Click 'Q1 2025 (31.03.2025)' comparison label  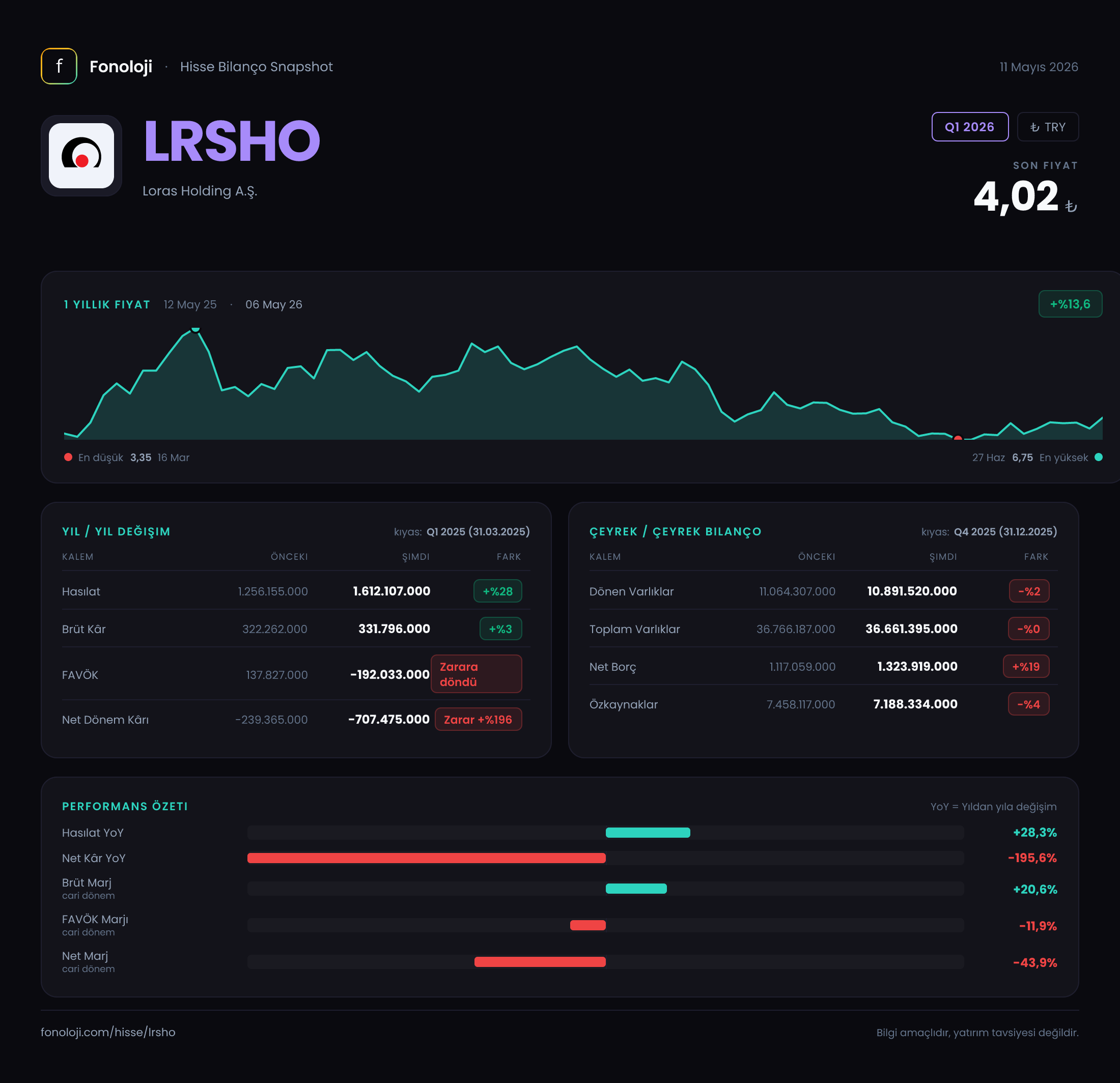pyautogui.click(x=478, y=531)
